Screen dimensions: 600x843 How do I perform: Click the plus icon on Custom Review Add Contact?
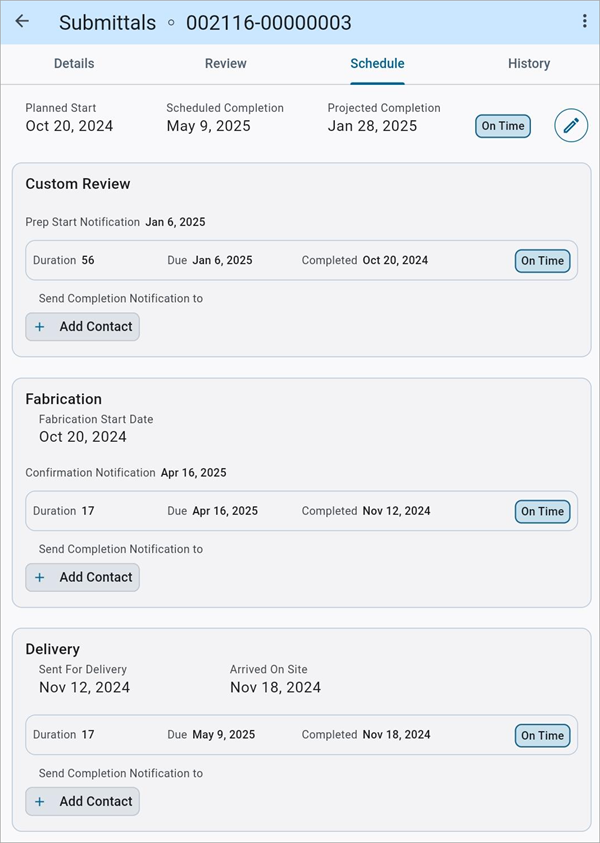point(40,326)
